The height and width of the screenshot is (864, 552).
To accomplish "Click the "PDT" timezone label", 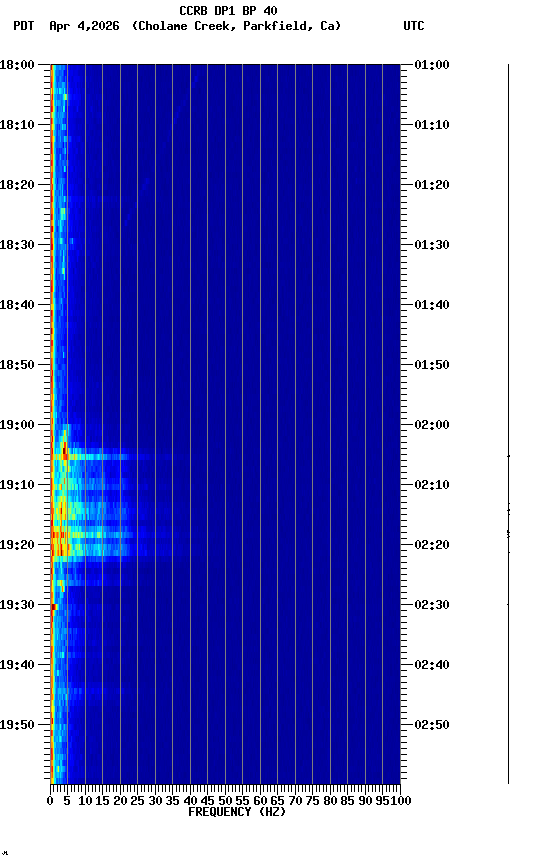I will tap(24, 26).
